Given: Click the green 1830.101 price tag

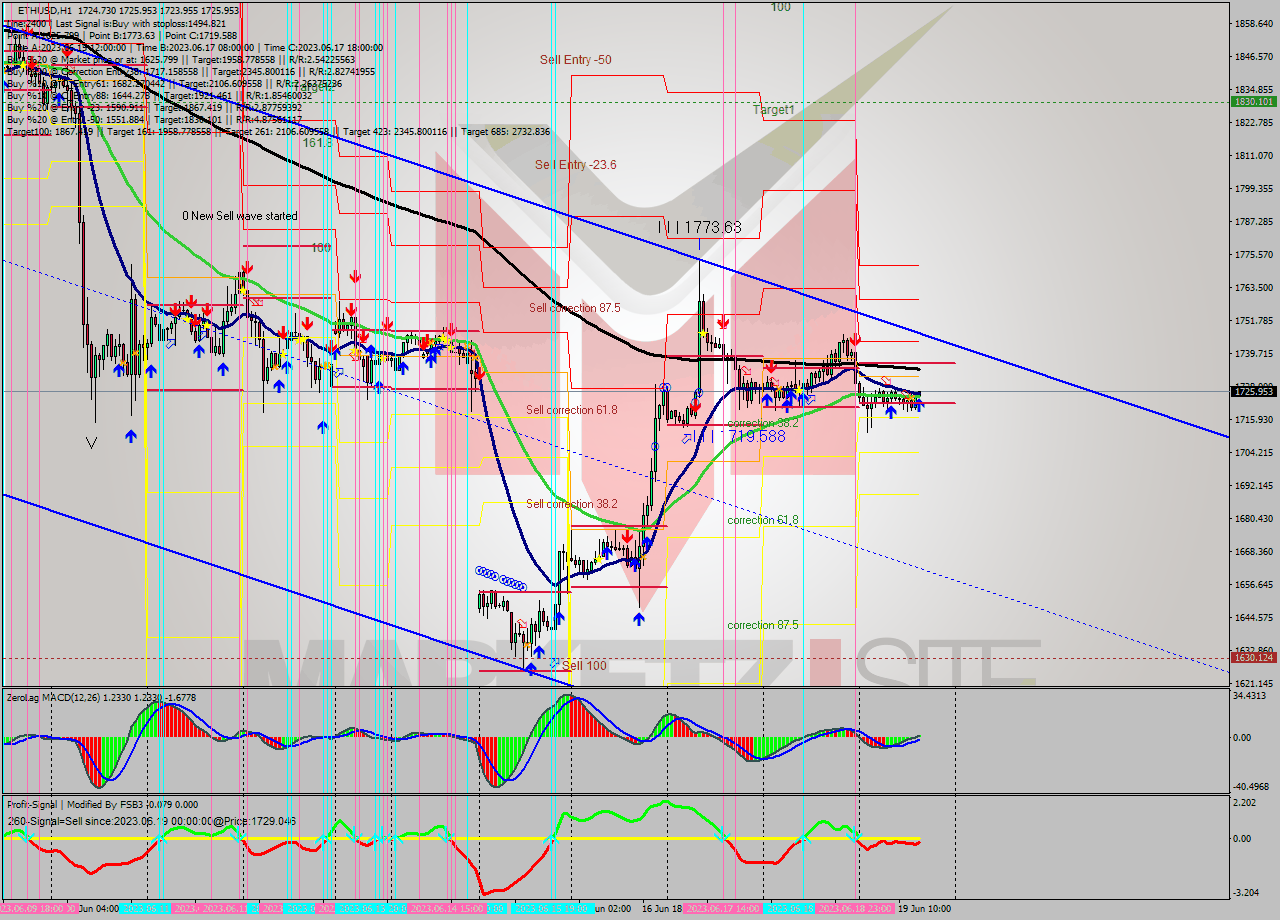Looking at the screenshot, I should click(x=1252, y=101).
